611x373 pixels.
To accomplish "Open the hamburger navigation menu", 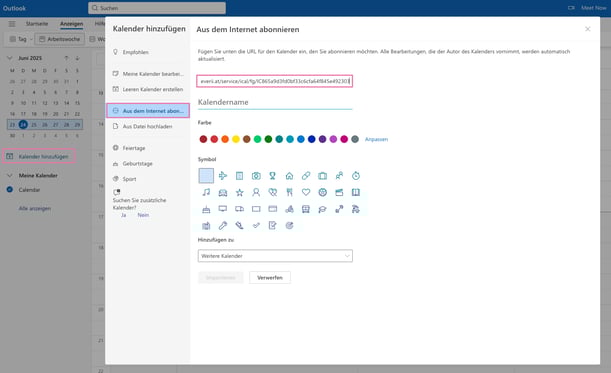I will click(12, 24).
